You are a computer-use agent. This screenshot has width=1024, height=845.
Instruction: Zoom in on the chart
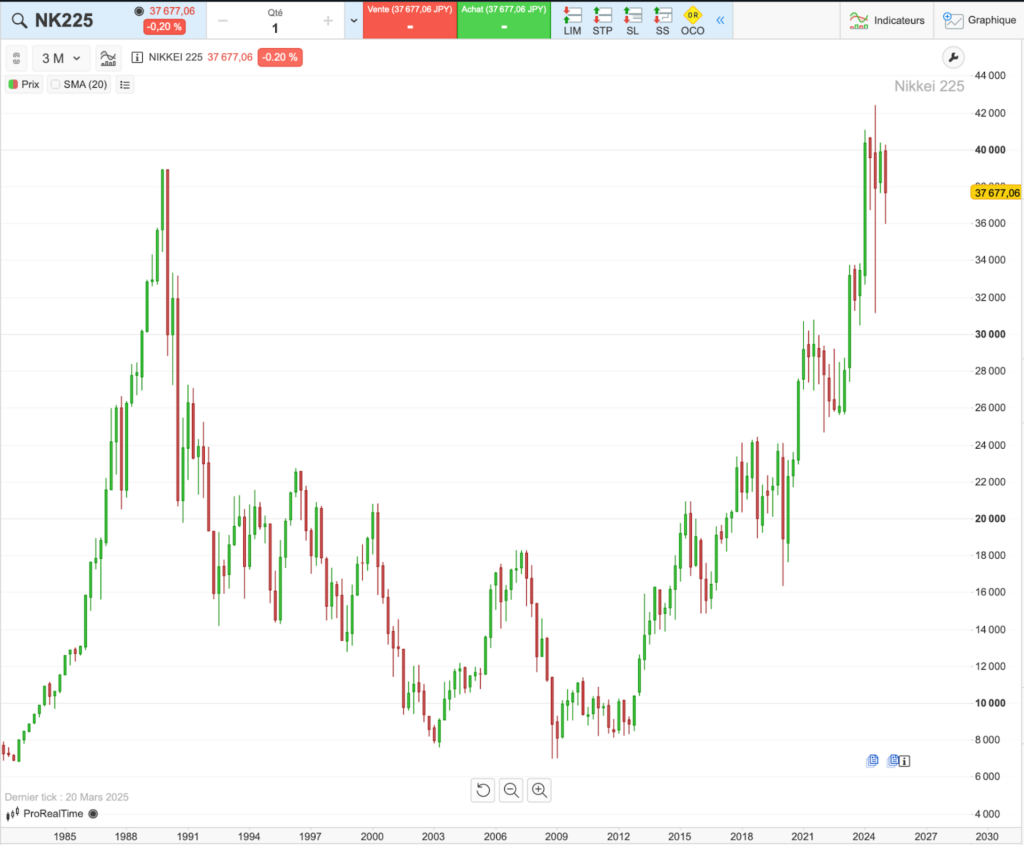(x=539, y=790)
